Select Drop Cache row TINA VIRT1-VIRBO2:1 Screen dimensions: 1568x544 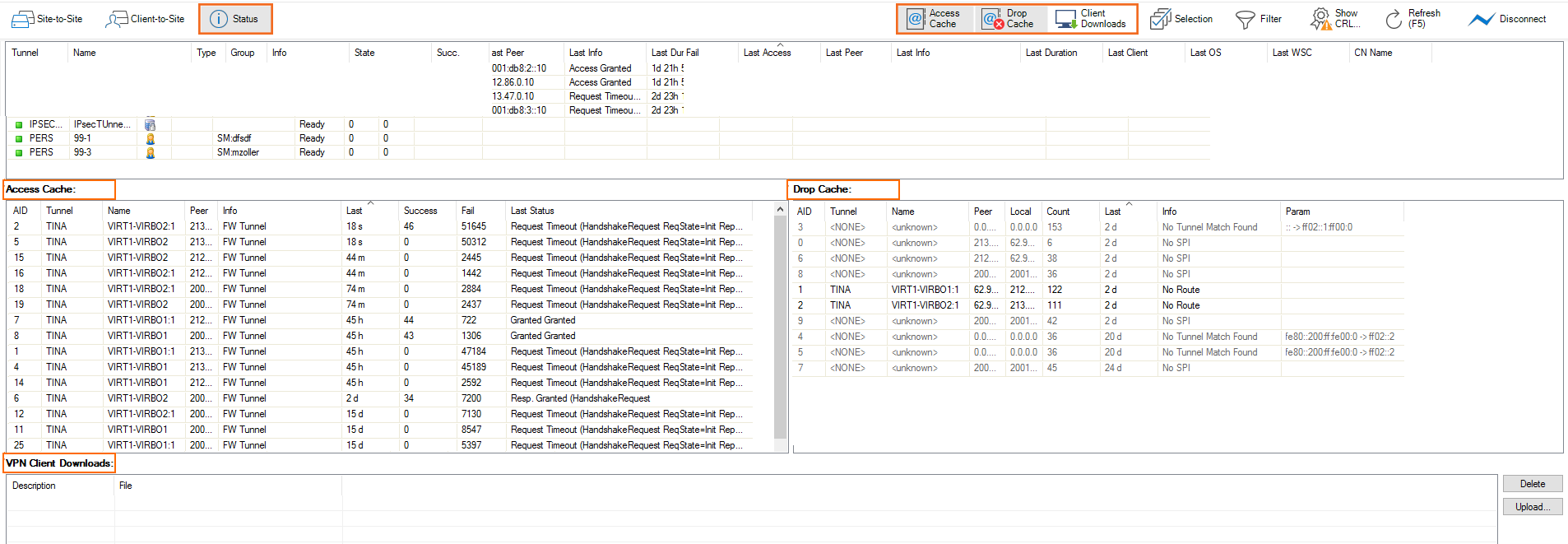1098,305
